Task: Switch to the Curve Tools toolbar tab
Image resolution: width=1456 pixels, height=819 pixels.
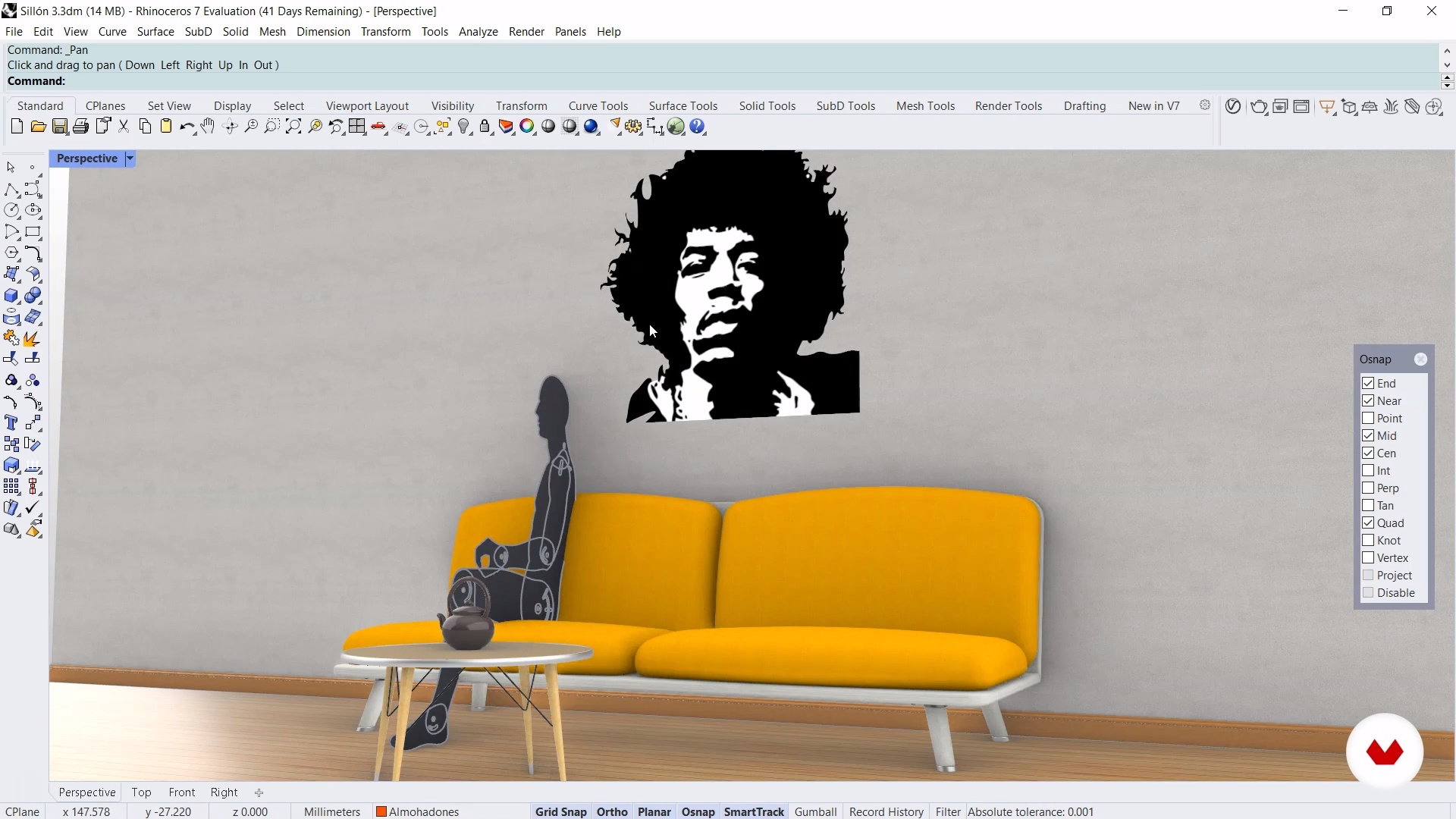Action: (x=598, y=106)
